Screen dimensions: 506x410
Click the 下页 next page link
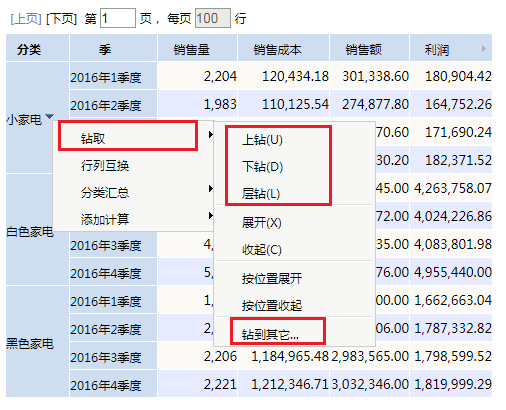61,19
